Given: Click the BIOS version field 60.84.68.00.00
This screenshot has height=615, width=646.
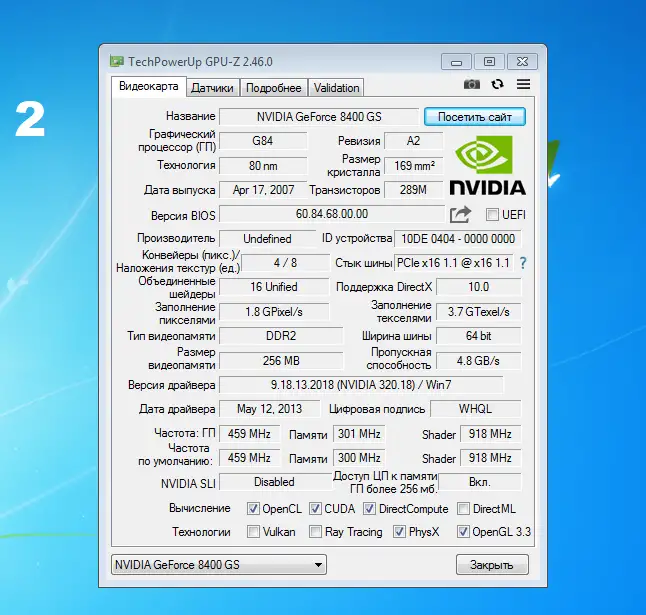Looking at the screenshot, I should [332, 214].
